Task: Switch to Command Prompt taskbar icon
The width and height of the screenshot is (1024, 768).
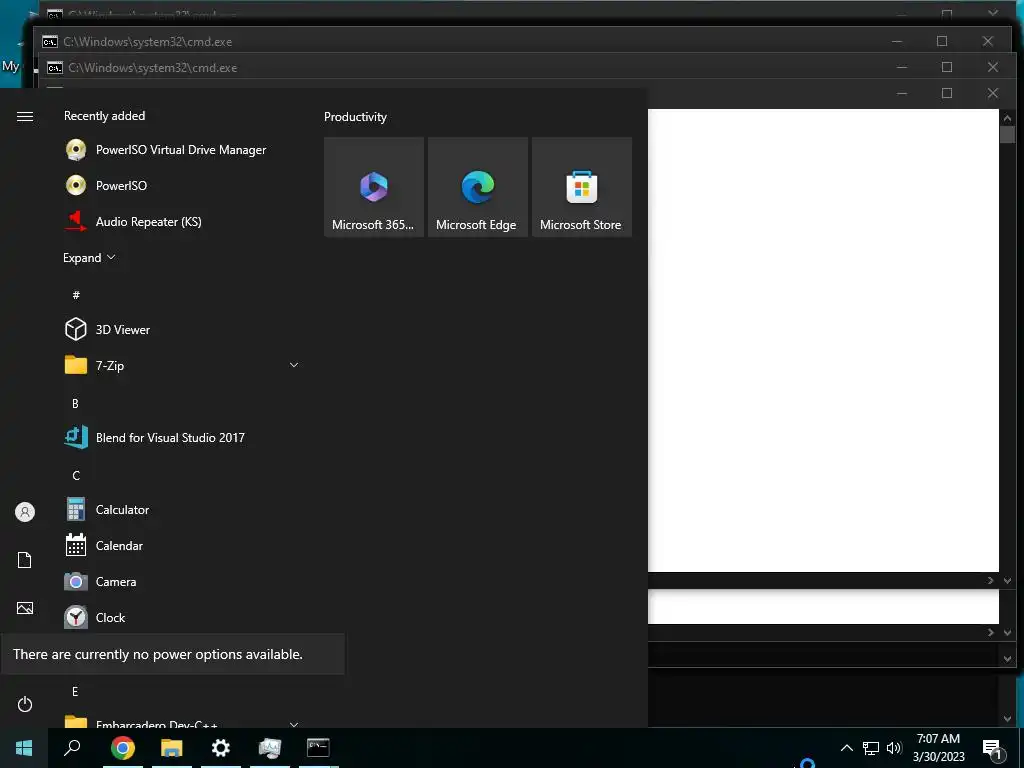Action: point(318,748)
